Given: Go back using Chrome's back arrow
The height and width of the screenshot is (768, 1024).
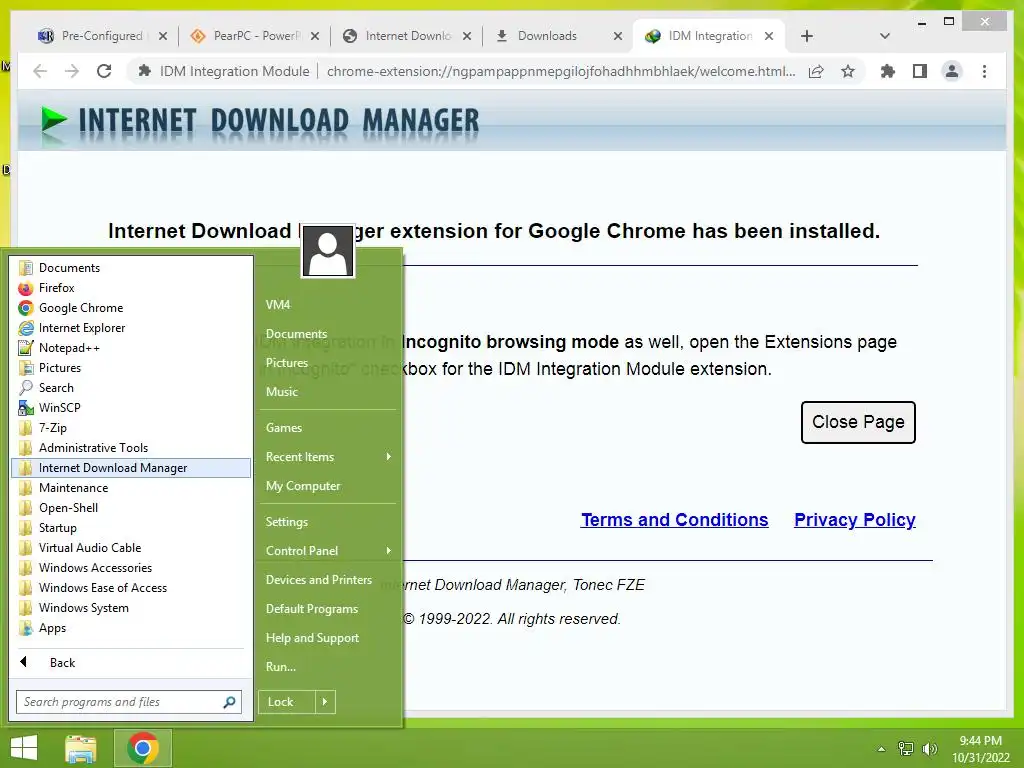Looking at the screenshot, I should pyautogui.click(x=40, y=71).
